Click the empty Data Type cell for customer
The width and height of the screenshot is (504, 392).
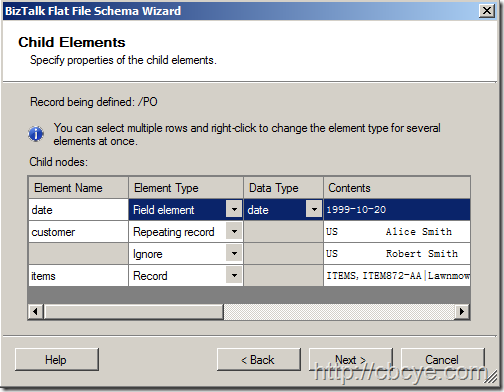pyautogui.click(x=283, y=232)
